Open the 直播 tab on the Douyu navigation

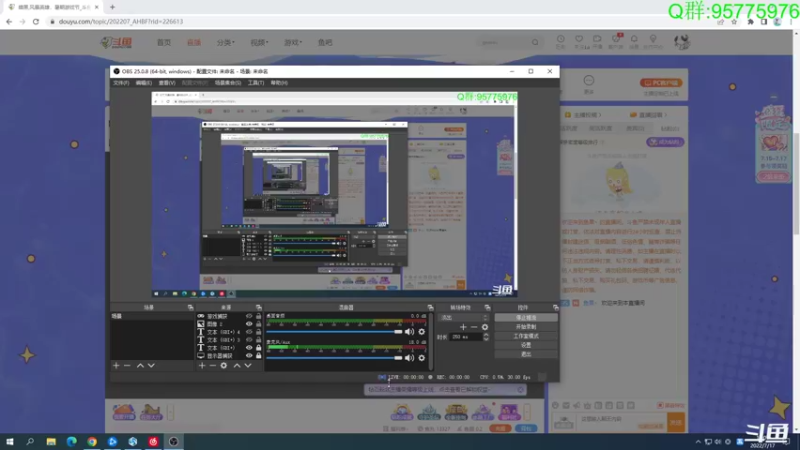coord(194,42)
